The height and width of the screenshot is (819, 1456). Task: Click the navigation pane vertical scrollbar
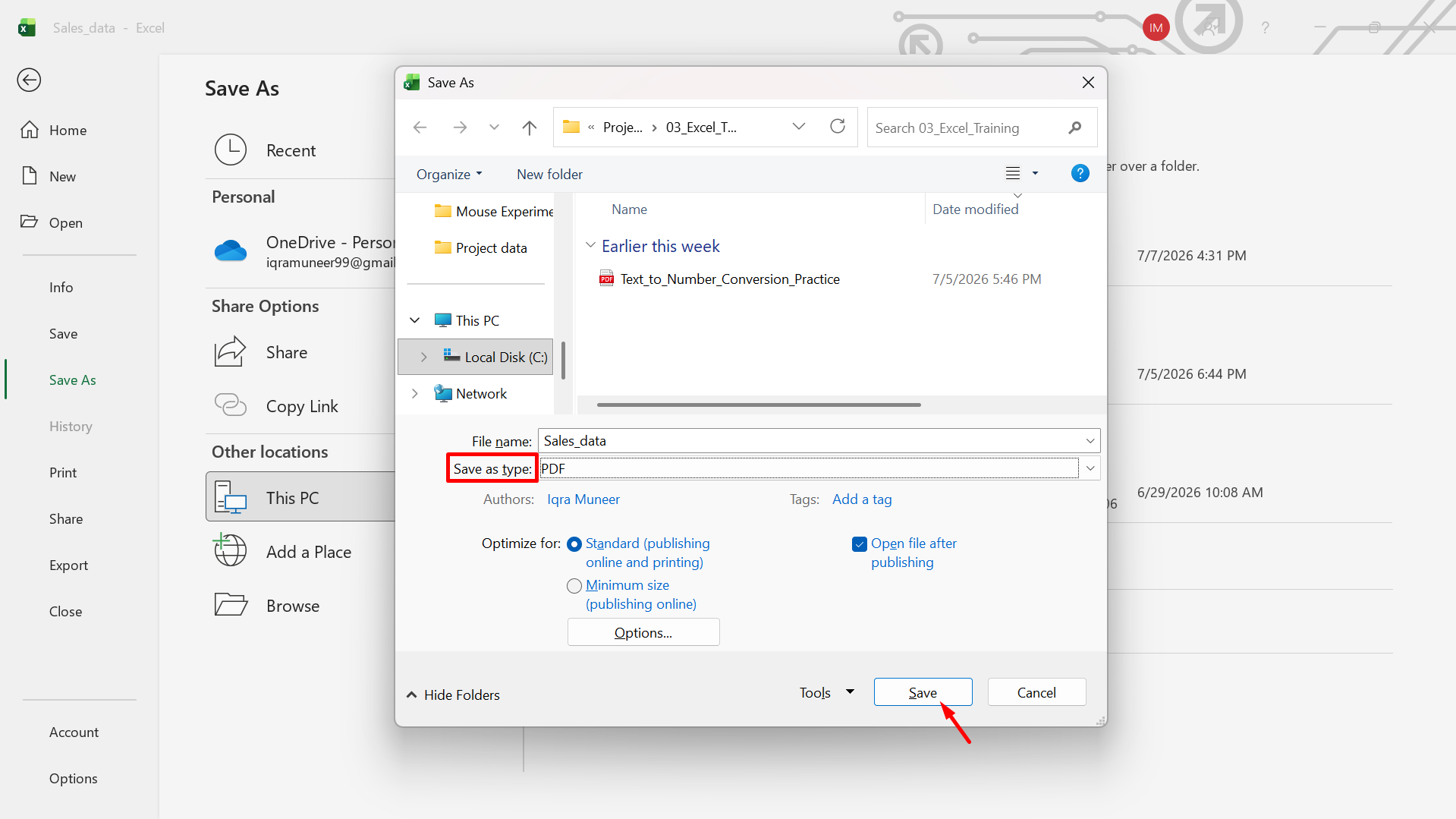pos(562,359)
